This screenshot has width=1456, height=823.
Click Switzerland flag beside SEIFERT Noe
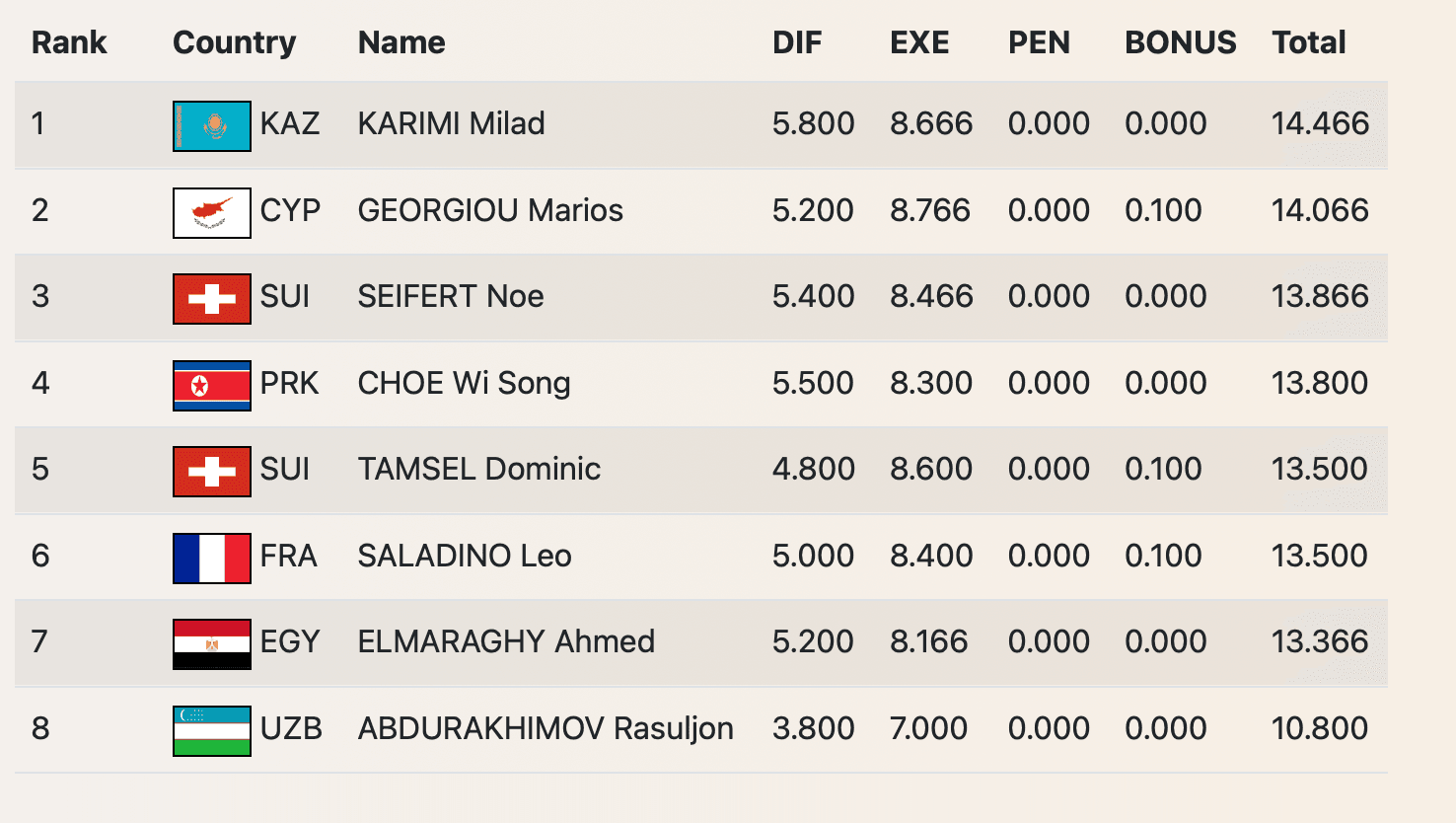[211, 298]
